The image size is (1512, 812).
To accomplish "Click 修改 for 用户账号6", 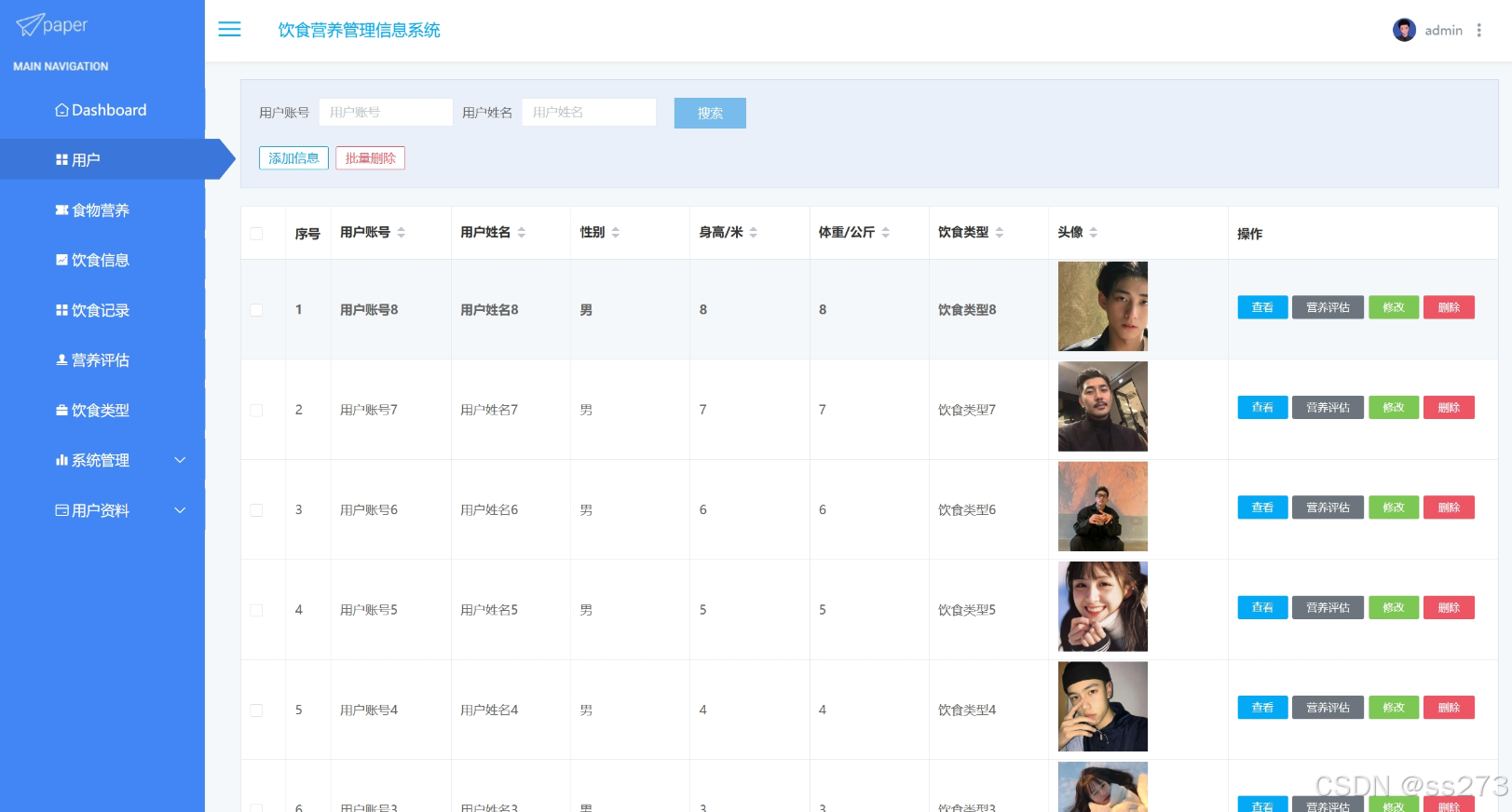I will click(1394, 507).
